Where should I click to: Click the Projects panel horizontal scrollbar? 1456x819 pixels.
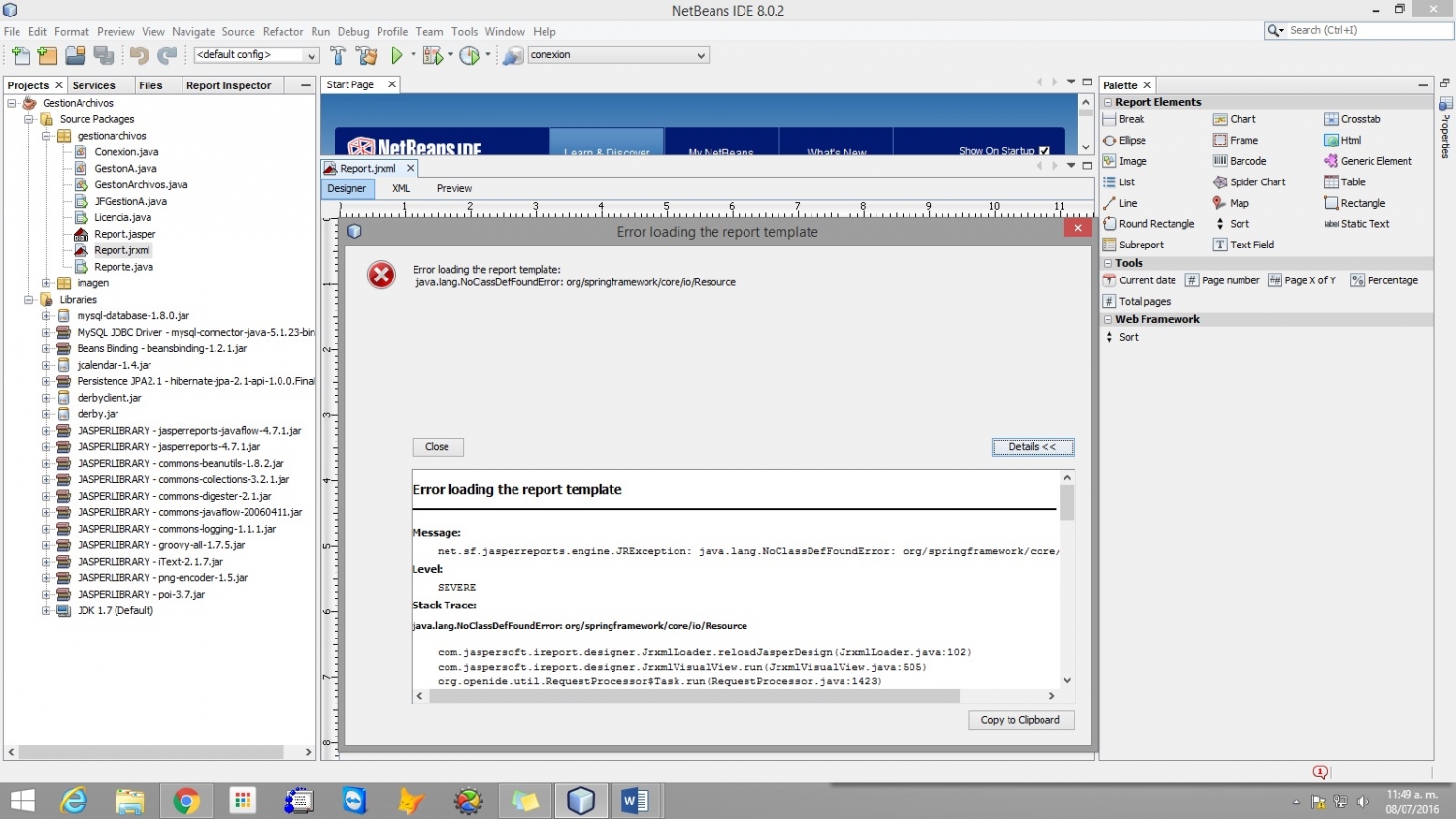pyautogui.click(x=159, y=752)
